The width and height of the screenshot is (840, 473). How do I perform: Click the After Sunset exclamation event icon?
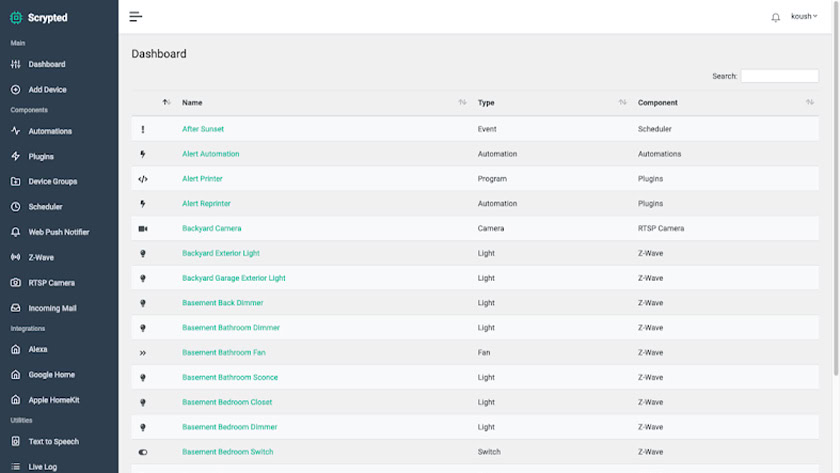pyautogui.click(x=142, y=129)
